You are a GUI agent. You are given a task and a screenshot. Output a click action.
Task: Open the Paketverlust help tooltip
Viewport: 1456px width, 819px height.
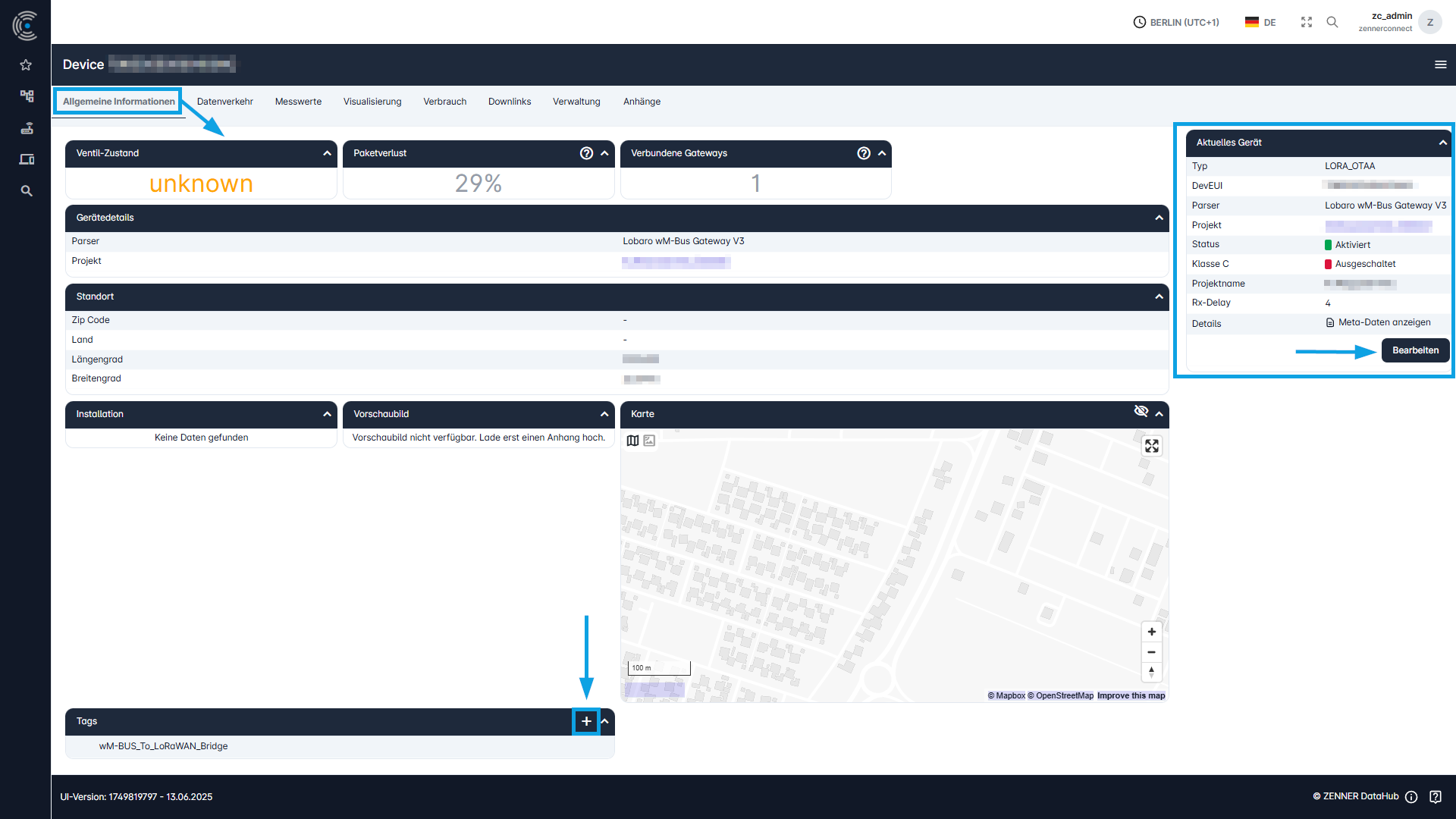586,153
